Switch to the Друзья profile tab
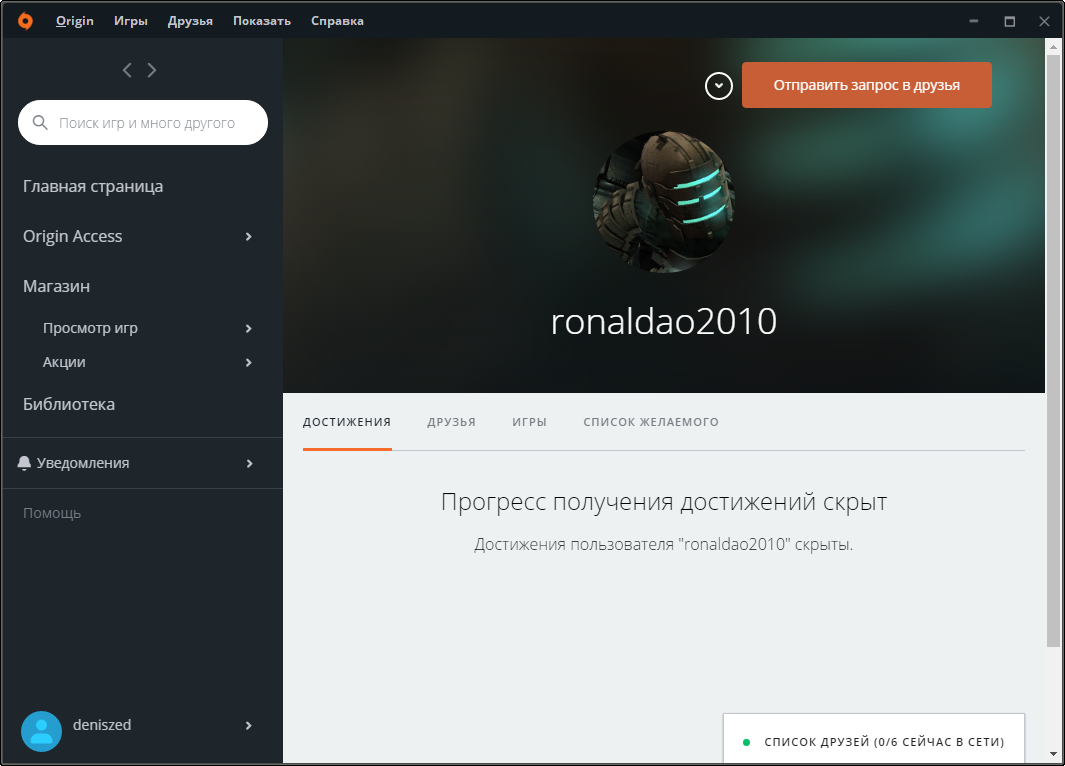Viewport: 1065px width, 766px height. click(x=451, y=422)
